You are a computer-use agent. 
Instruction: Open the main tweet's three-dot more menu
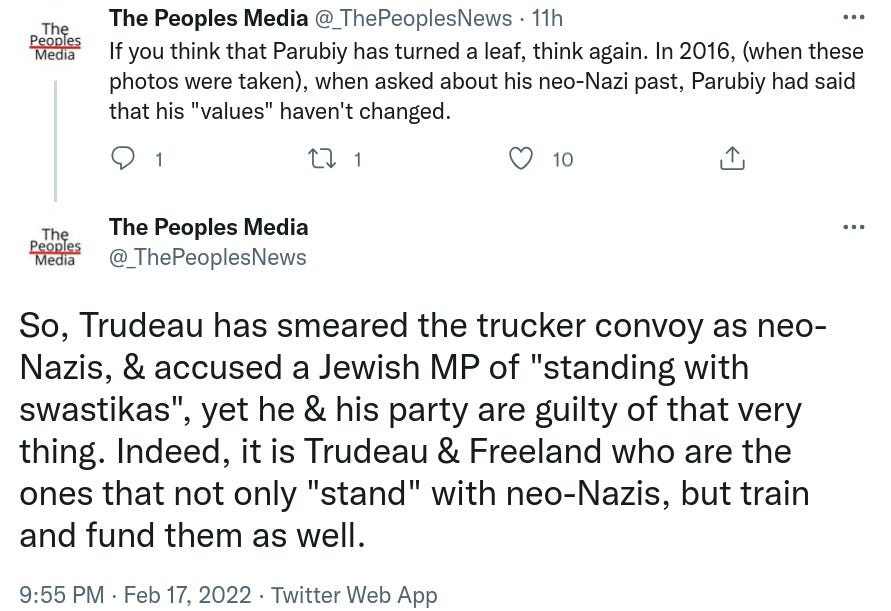coord(853,227)
